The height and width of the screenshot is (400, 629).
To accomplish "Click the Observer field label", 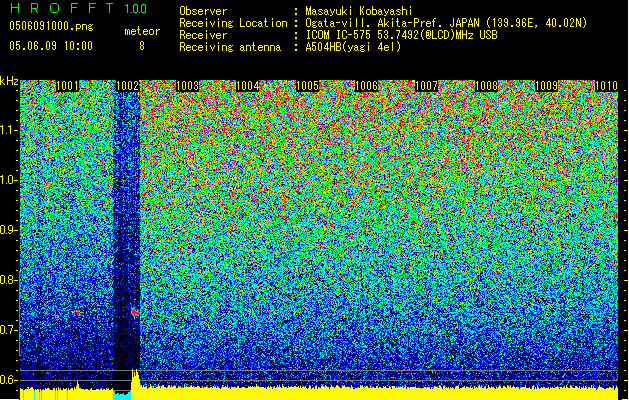I will click(203, 11).
